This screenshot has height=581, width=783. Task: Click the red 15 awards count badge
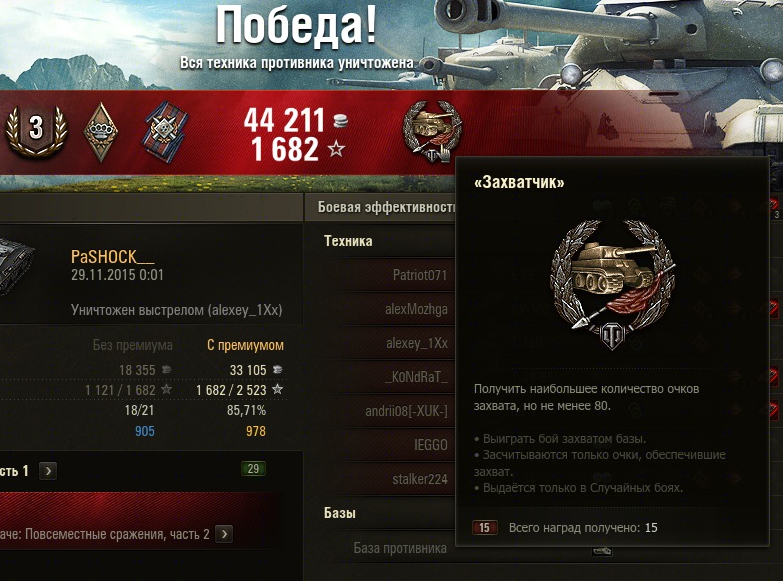tap(484, 528)
